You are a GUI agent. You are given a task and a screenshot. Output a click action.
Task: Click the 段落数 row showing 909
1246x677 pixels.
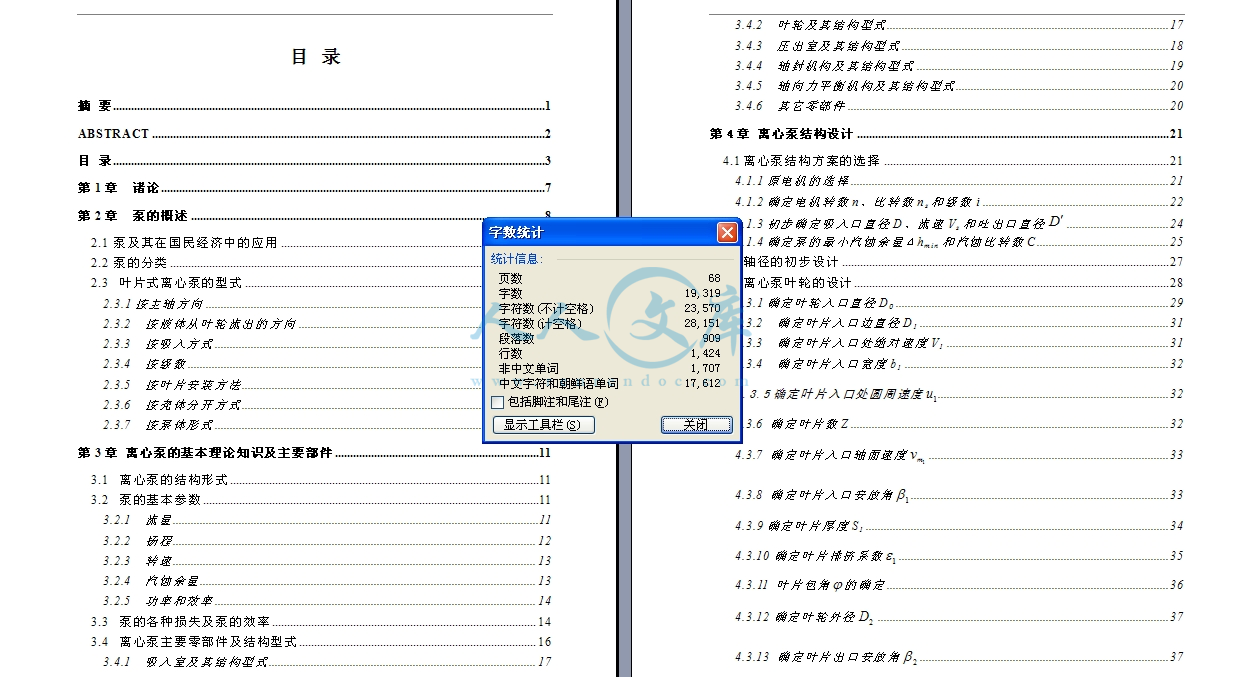click(x=609, y=338)
